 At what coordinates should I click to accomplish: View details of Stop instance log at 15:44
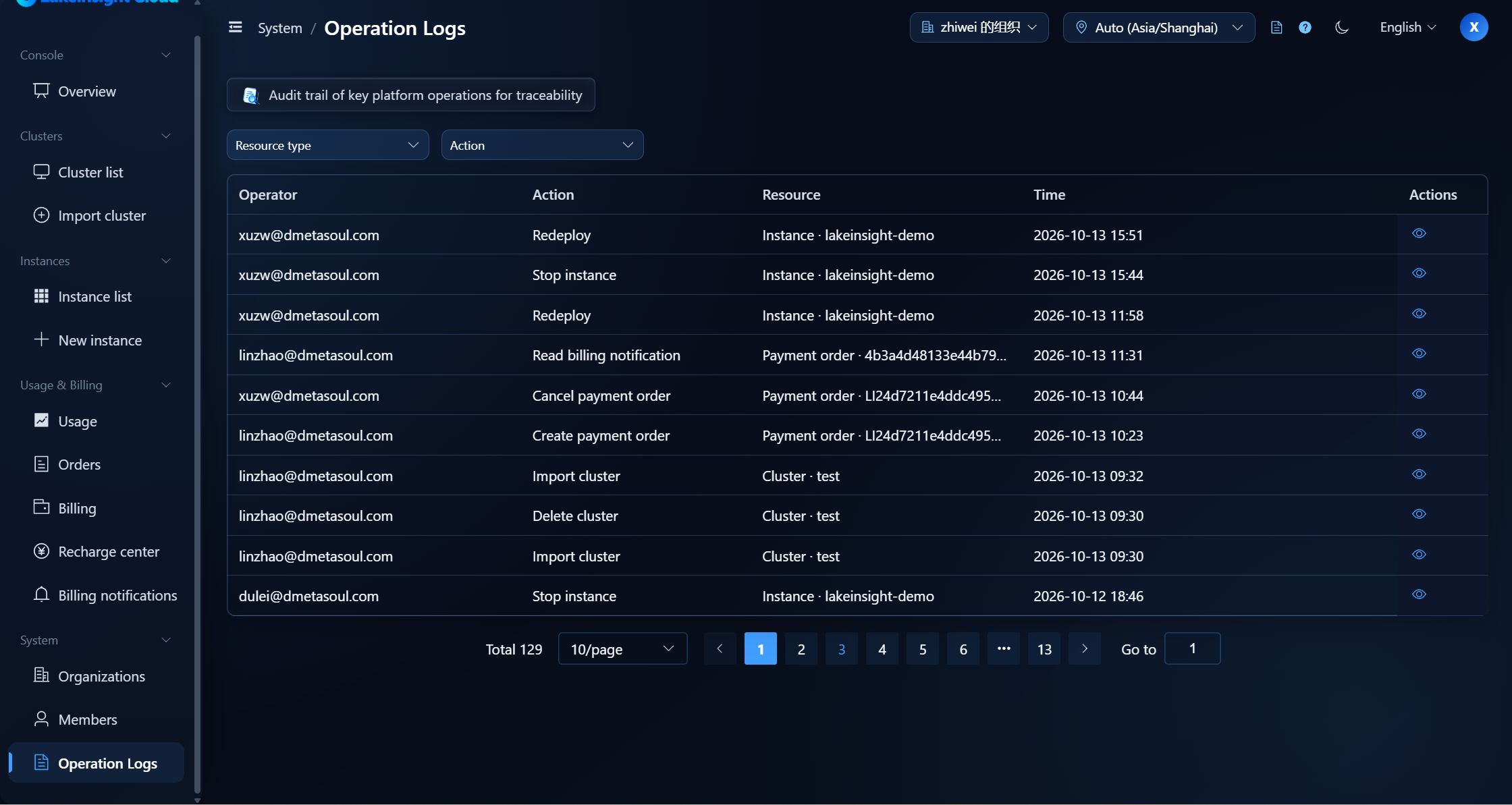(1419, 273)
